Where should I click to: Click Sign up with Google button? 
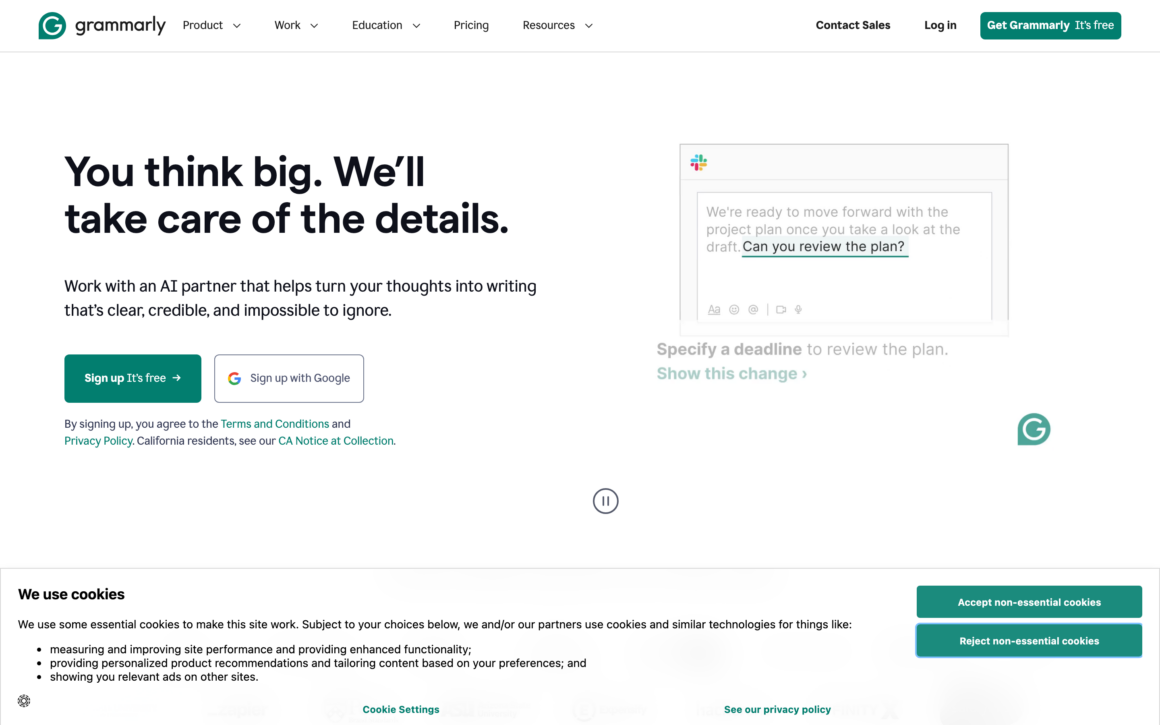pyautogui.click(x=289, y=378)
